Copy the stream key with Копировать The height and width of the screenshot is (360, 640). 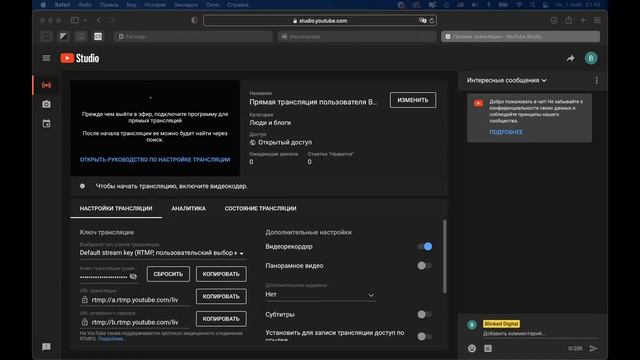click(221, 274)
